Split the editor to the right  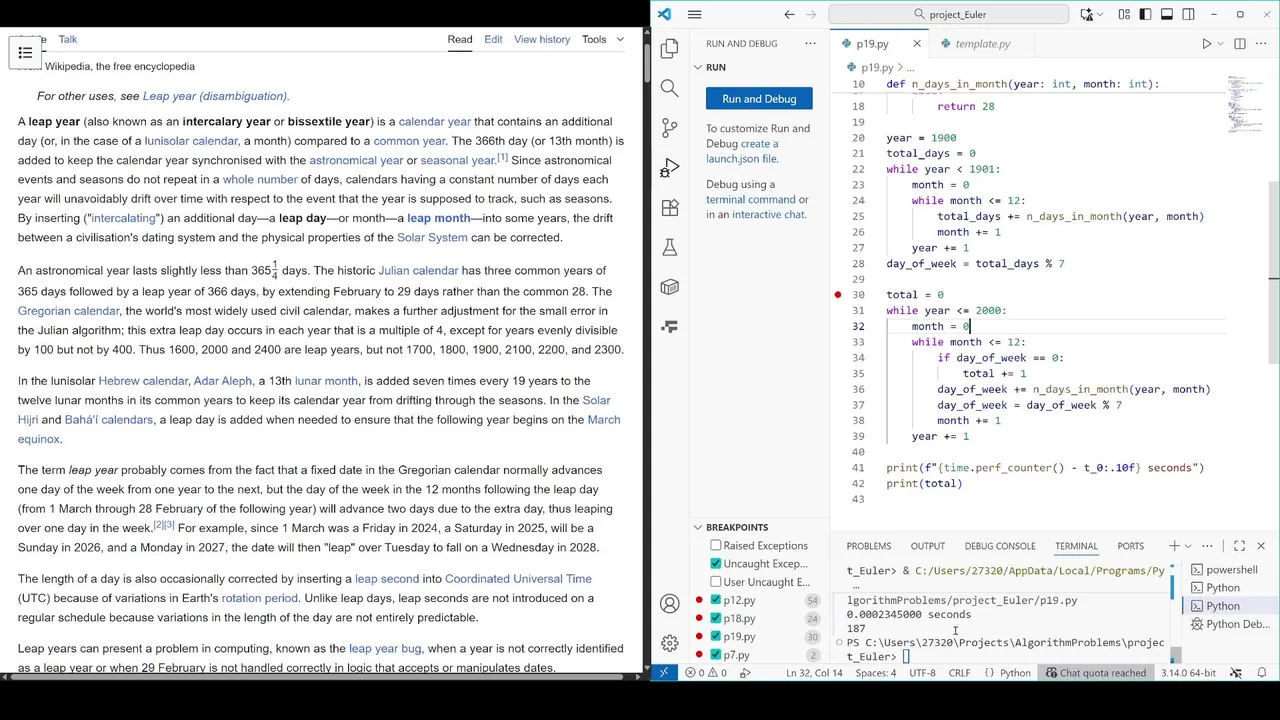point(1240,44)
